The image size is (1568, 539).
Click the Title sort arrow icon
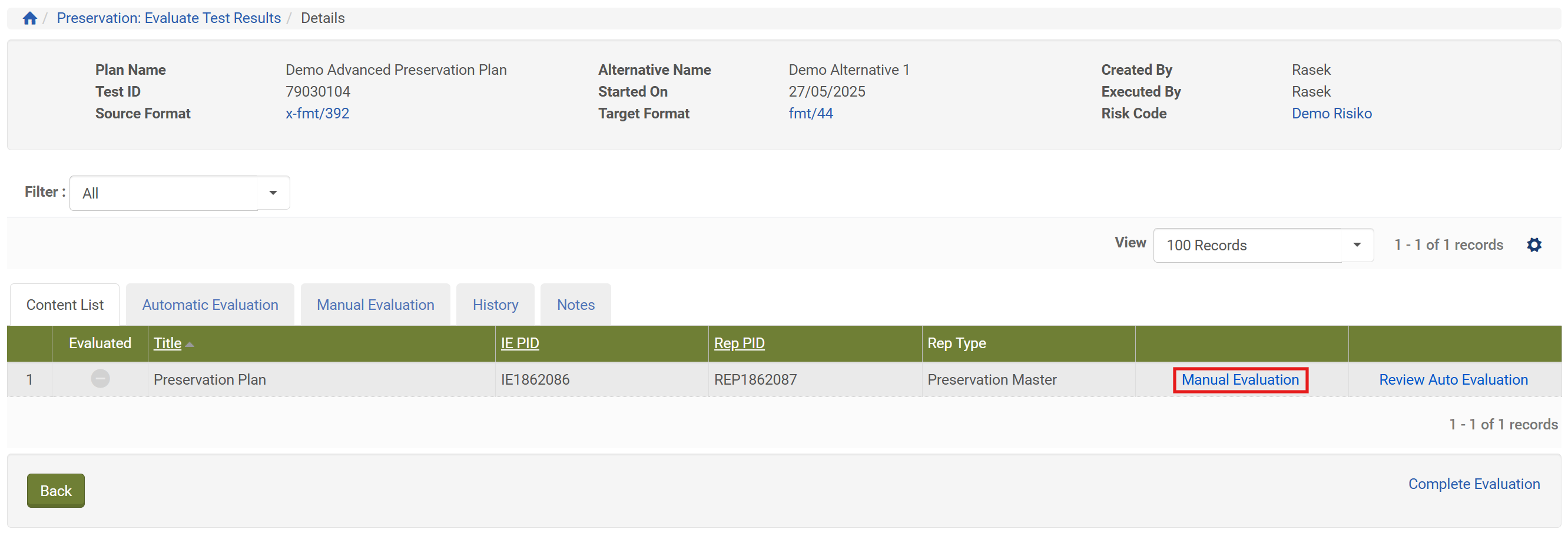point(190,345)
